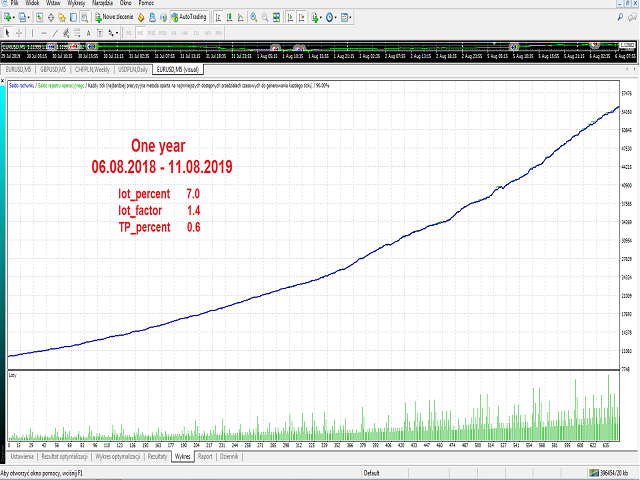Screen dimensions: 640x480
Task: Select the text A tool
Action: tap(89, 33)
